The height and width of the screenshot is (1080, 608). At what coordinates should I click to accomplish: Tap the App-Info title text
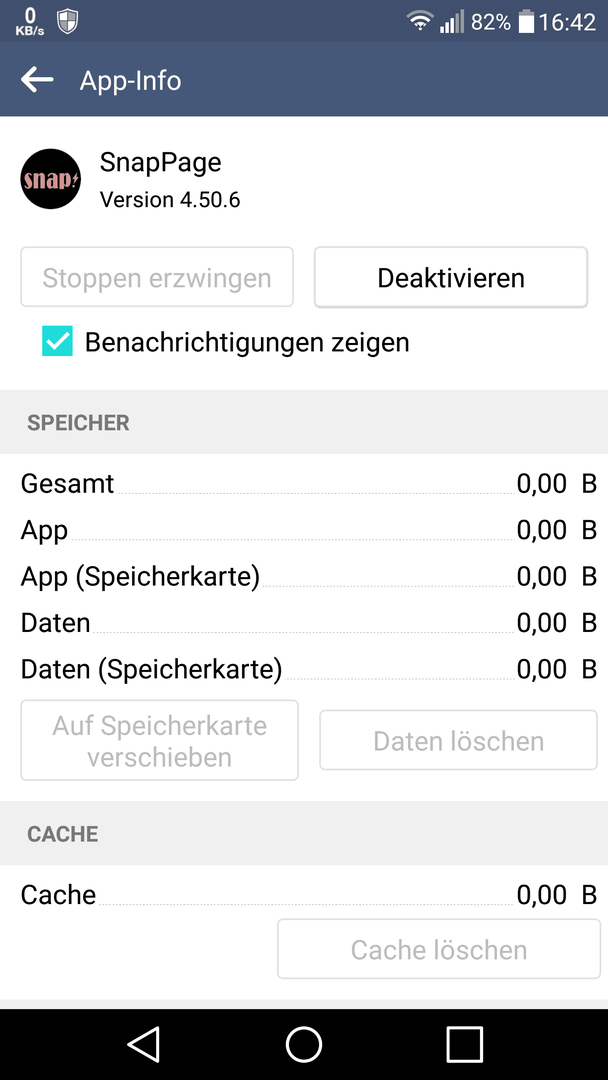pos(131,81)
